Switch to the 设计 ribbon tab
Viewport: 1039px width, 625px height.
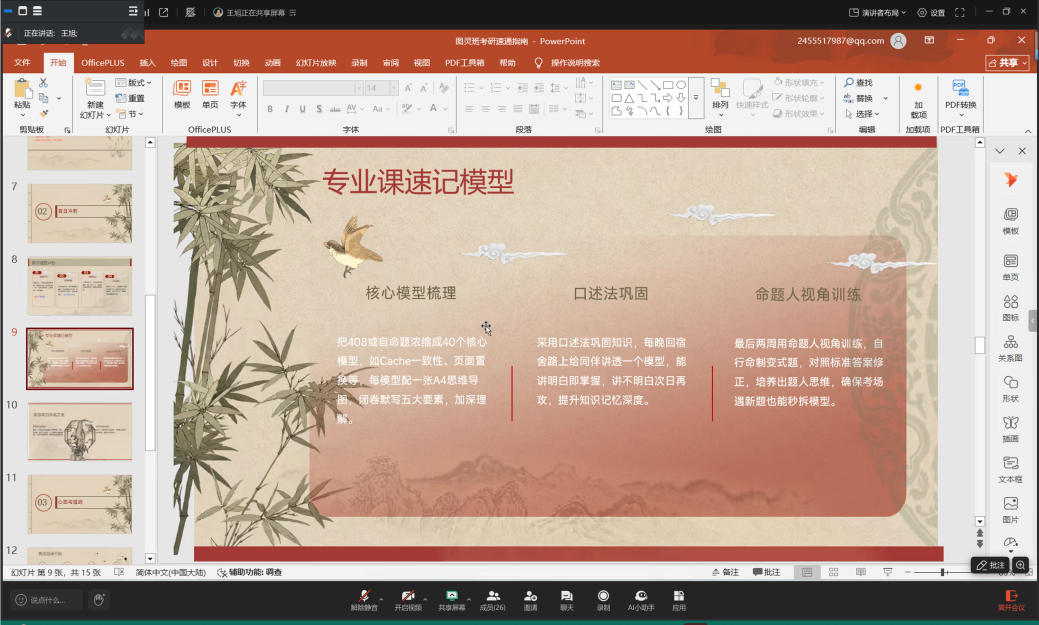(x=210, y=63)
